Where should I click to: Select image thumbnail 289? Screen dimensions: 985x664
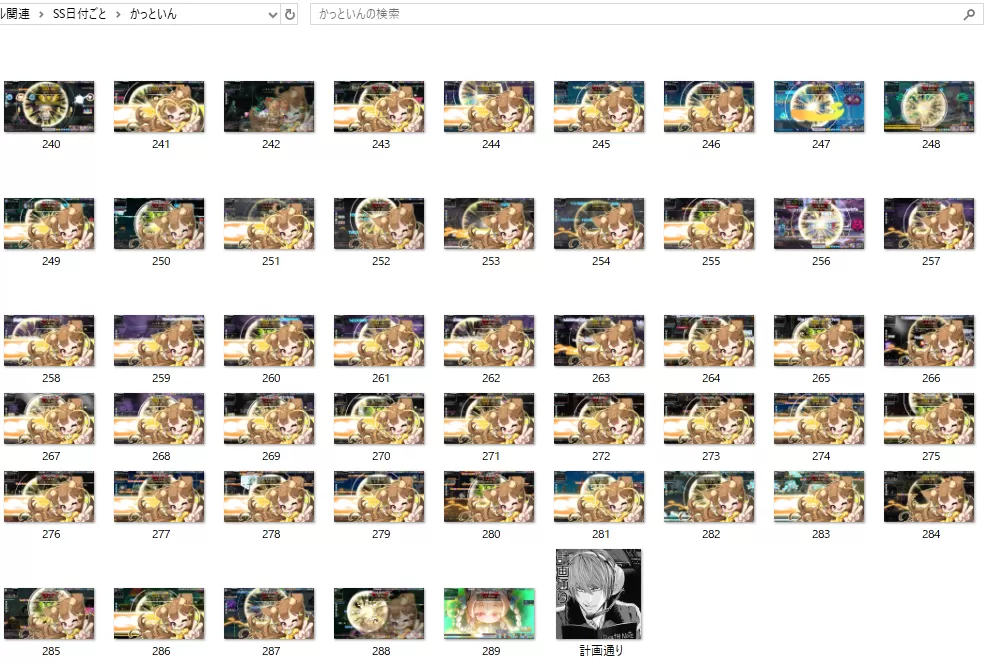pyautogui.click(x=489, y=613)
